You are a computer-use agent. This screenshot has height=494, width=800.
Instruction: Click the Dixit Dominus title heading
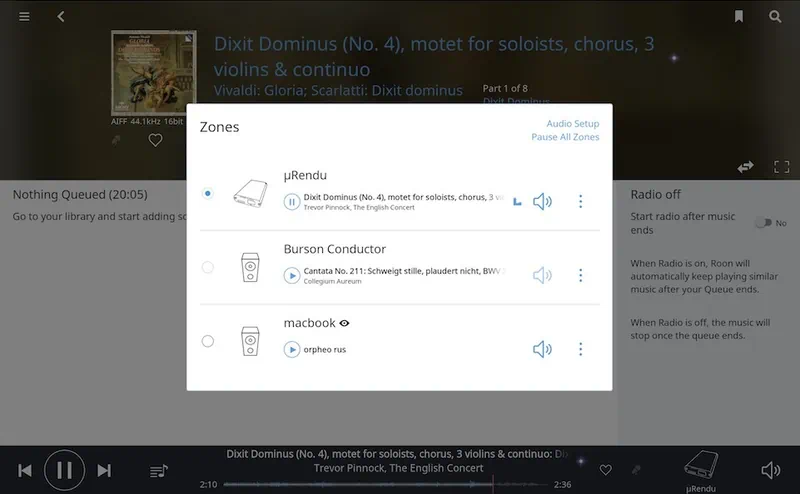434,56
